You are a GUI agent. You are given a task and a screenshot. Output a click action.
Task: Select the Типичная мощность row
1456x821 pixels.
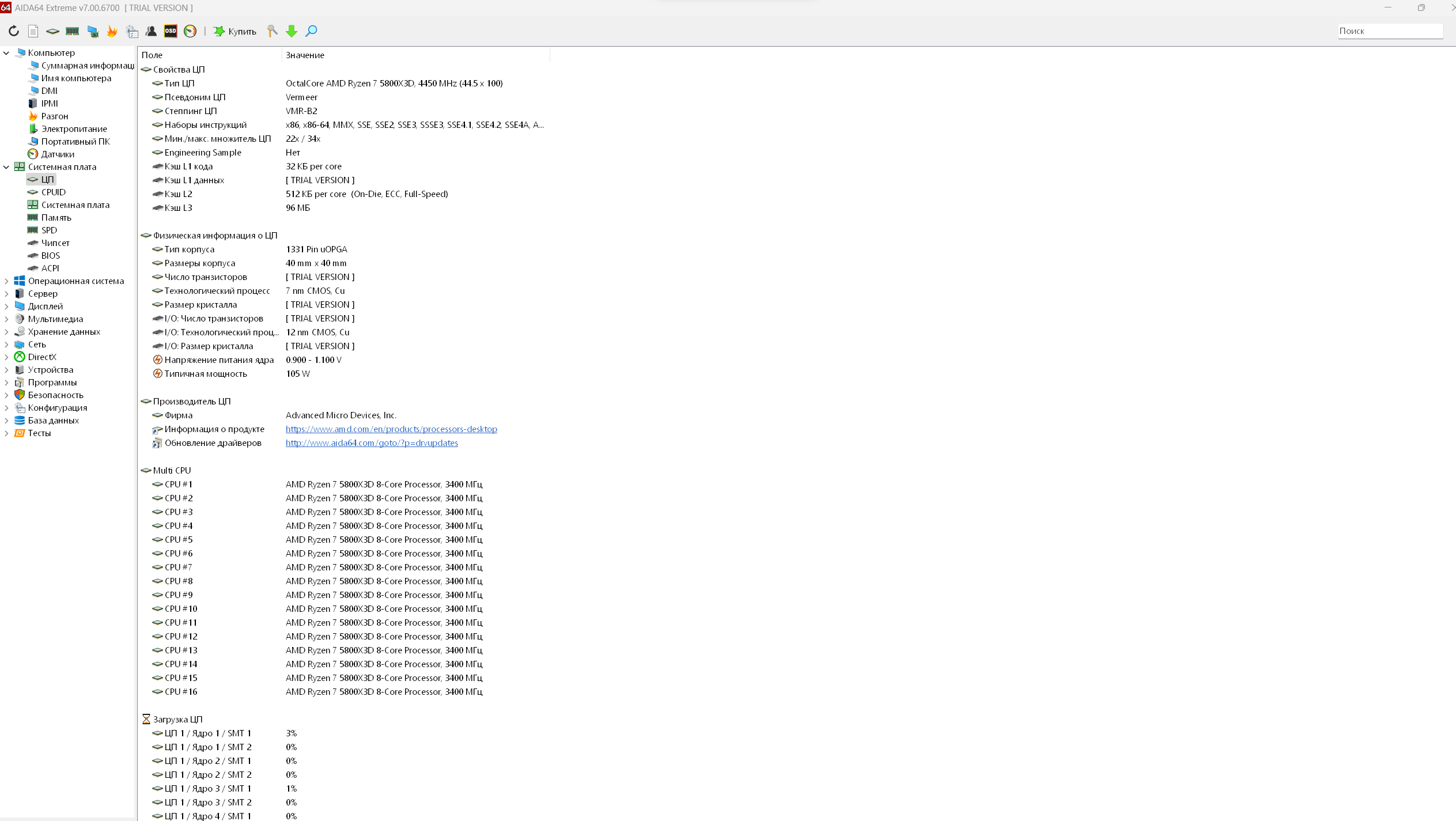point(345,373)
